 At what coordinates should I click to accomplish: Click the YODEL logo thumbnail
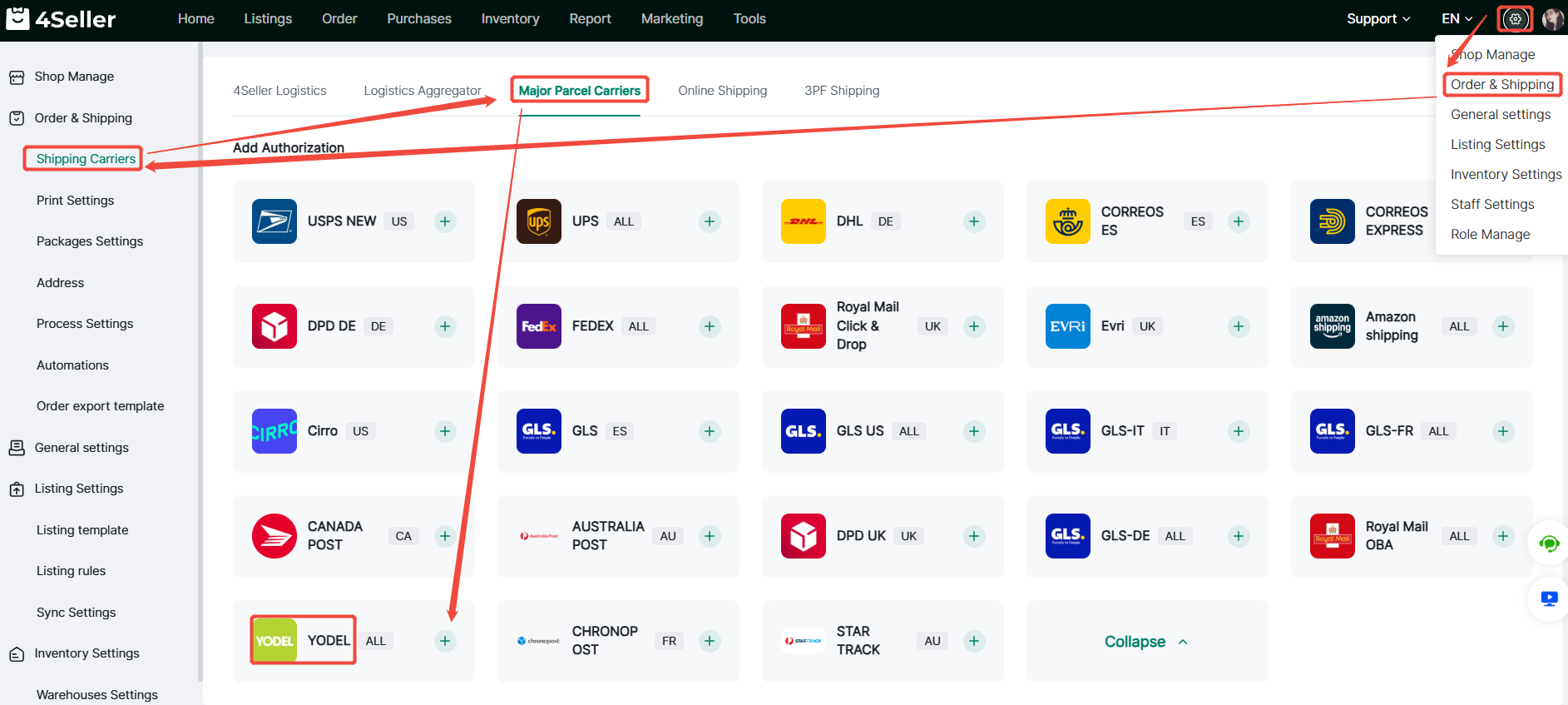(275, 641)
